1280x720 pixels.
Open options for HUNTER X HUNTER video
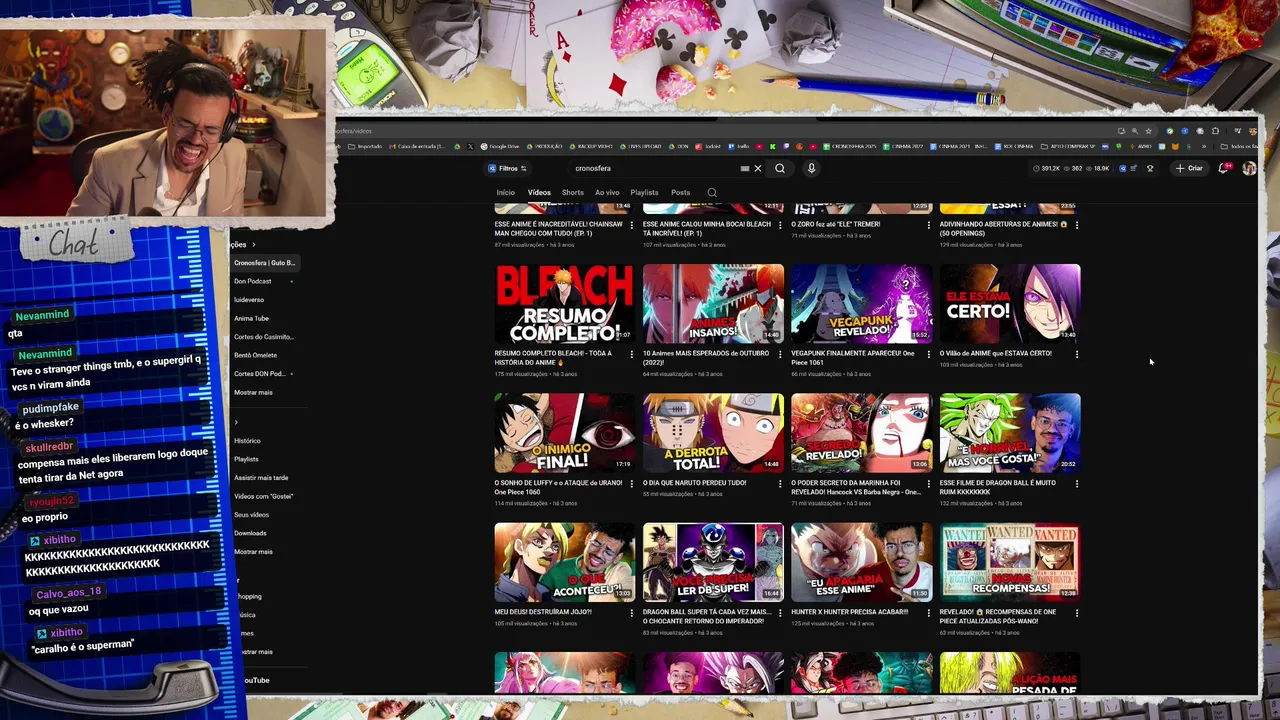[928, 612]
